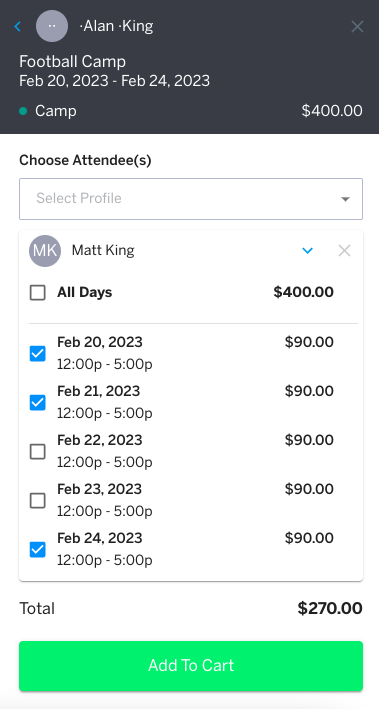This screenshot has width=379, height=709.
Task: Click the Select Profile dropdown arrow
Action: [345, 199]
